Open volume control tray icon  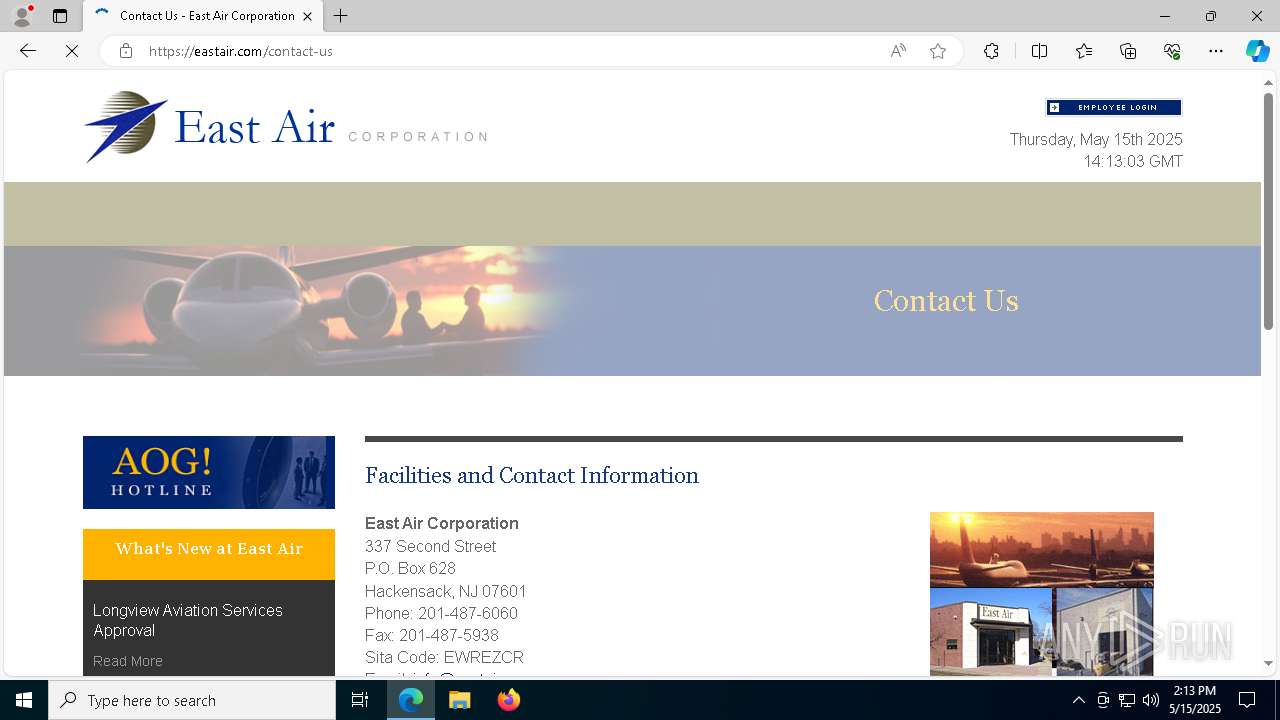(x=1151, y=700)
